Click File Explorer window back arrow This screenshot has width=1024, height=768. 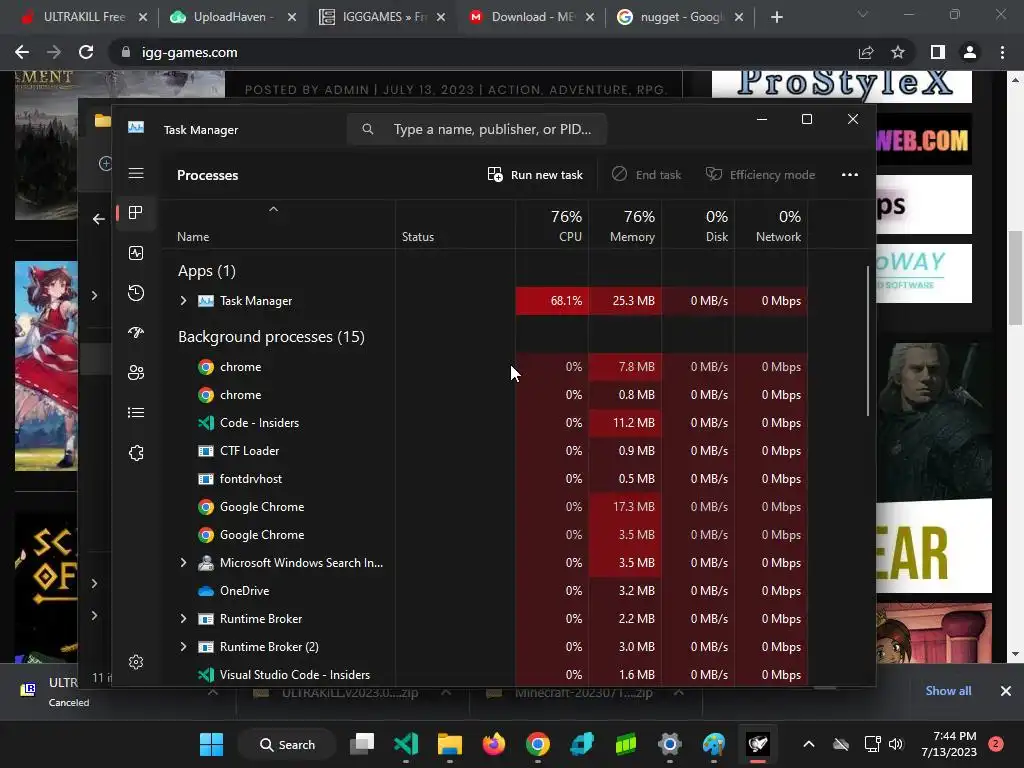[99, 219]
